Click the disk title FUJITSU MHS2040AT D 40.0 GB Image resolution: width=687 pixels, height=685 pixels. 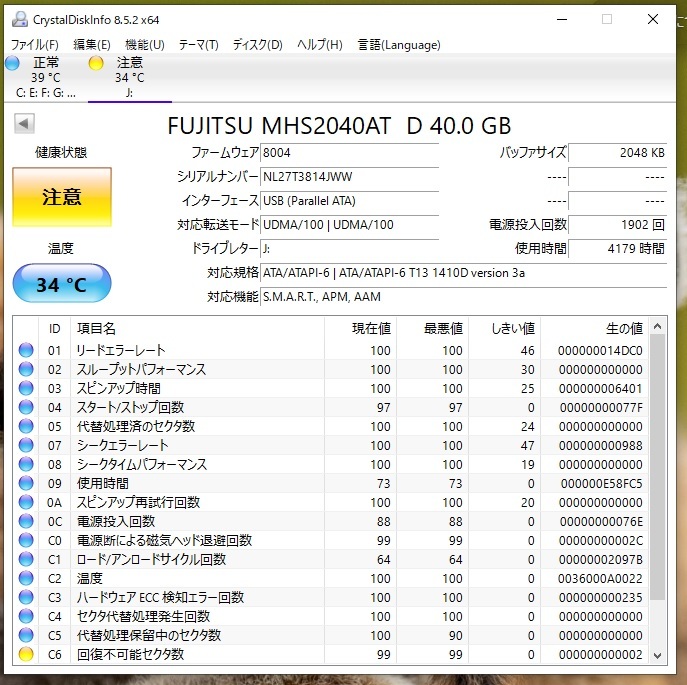[x=339, y=126]
